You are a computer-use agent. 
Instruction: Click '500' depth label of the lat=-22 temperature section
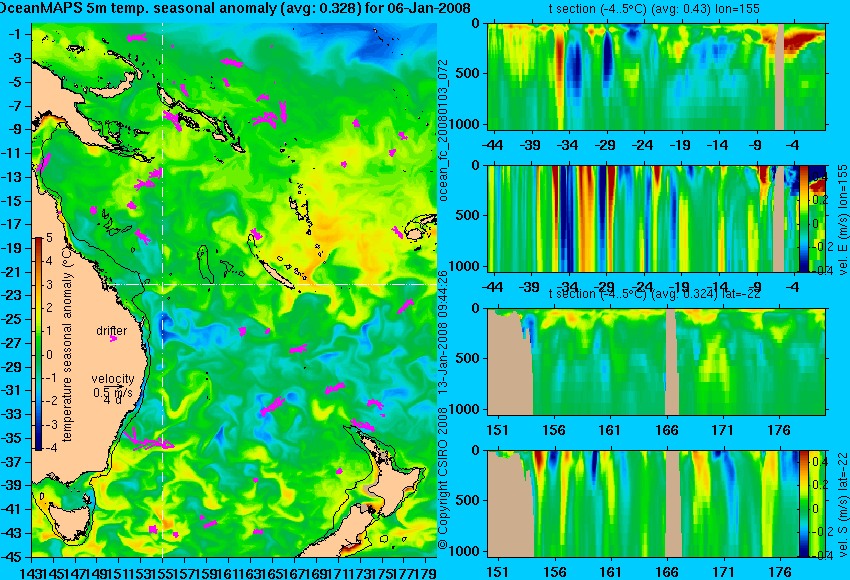469,358
